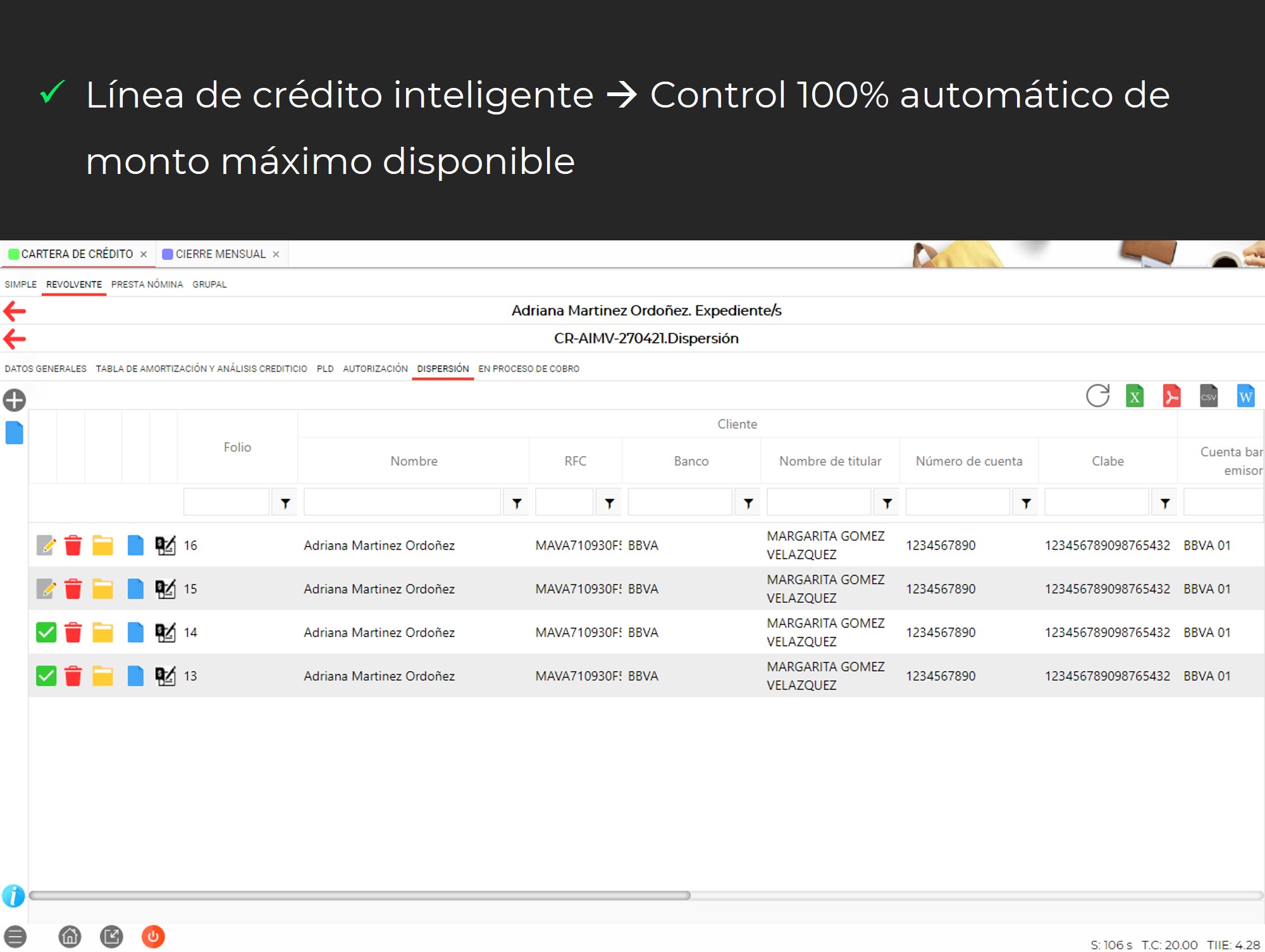The height and width of the screenshot is (952, 1265).
Task: Open the yellow folder for folio 15
Action: click(102, 589)
